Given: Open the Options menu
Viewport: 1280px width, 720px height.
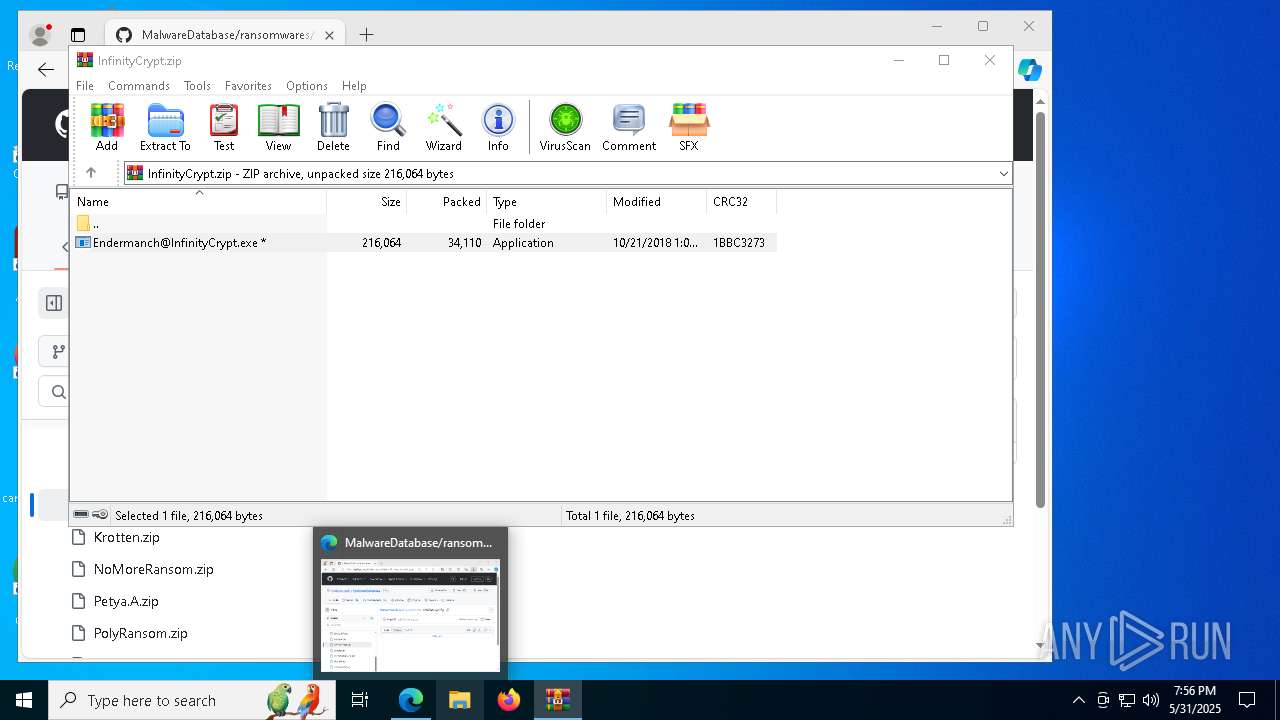Looking at the screenshot, I should 307,86.
